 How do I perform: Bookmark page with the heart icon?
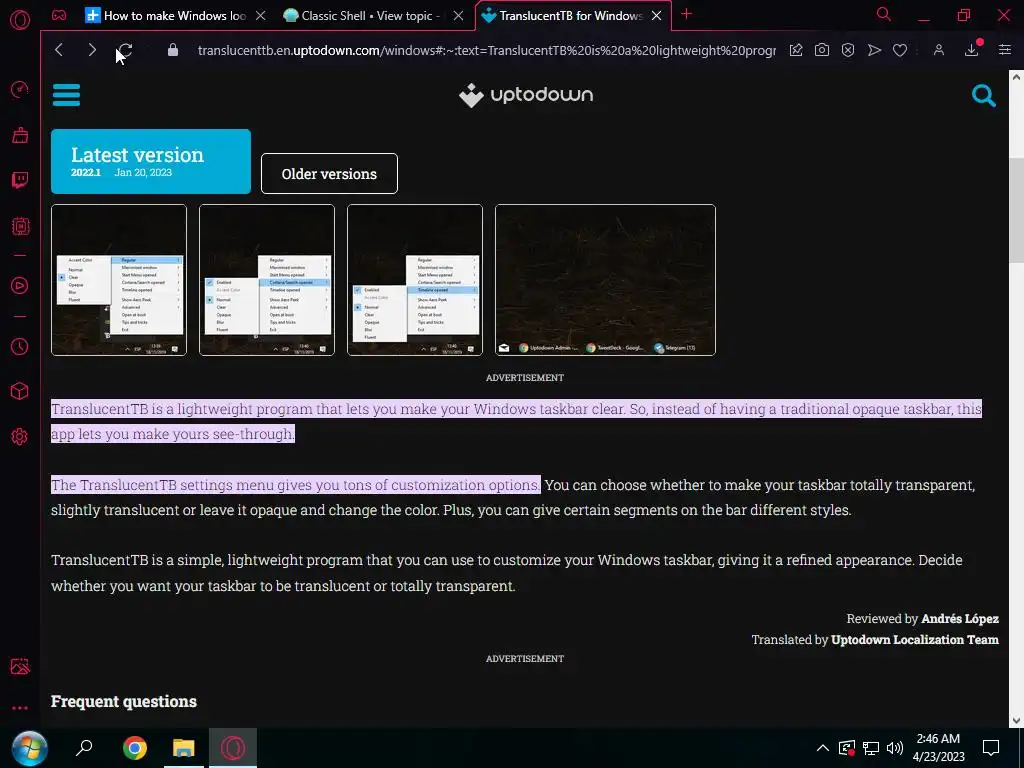click(x=900, y=50)
